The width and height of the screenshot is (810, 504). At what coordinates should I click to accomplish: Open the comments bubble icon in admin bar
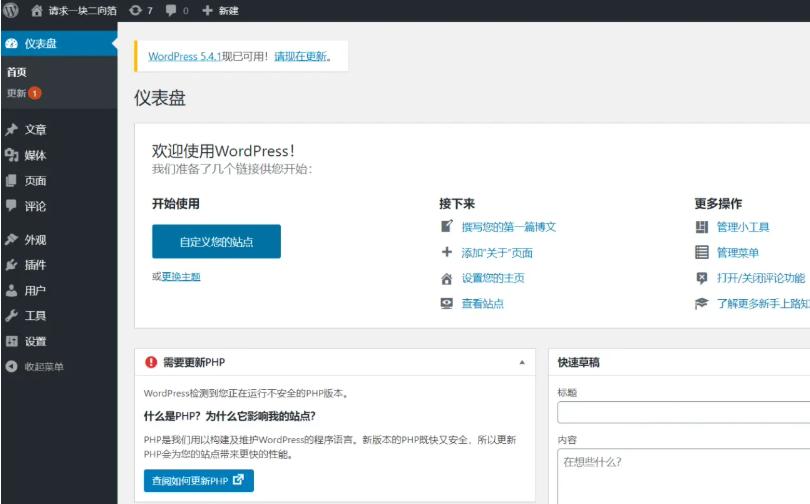click(x=171, y=10)
